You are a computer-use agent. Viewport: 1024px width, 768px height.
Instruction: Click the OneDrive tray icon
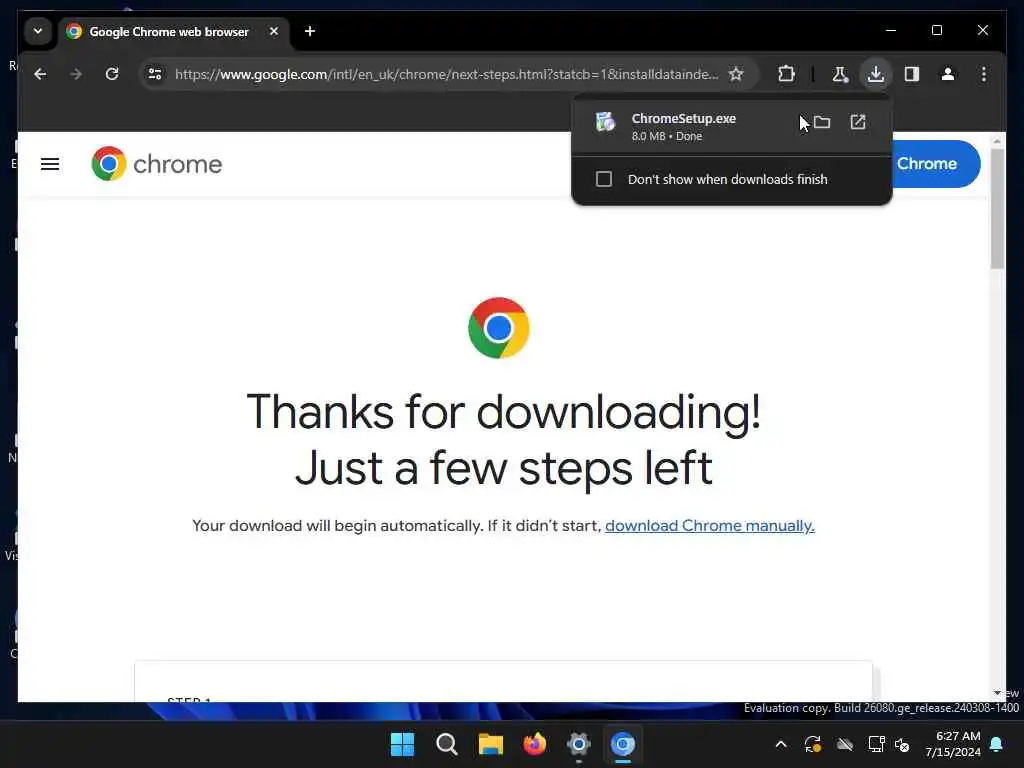point(845,744)
